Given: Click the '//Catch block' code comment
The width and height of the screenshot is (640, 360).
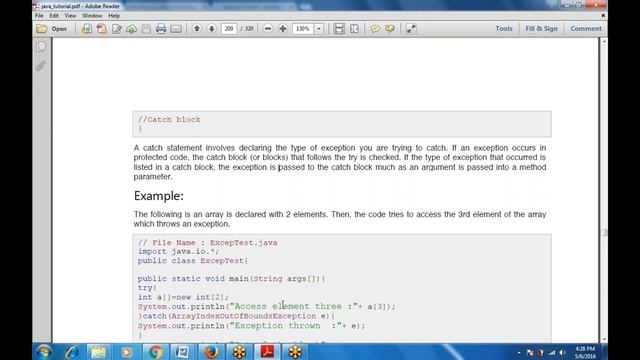Looking at the screenshot, I should coord(169,120).
